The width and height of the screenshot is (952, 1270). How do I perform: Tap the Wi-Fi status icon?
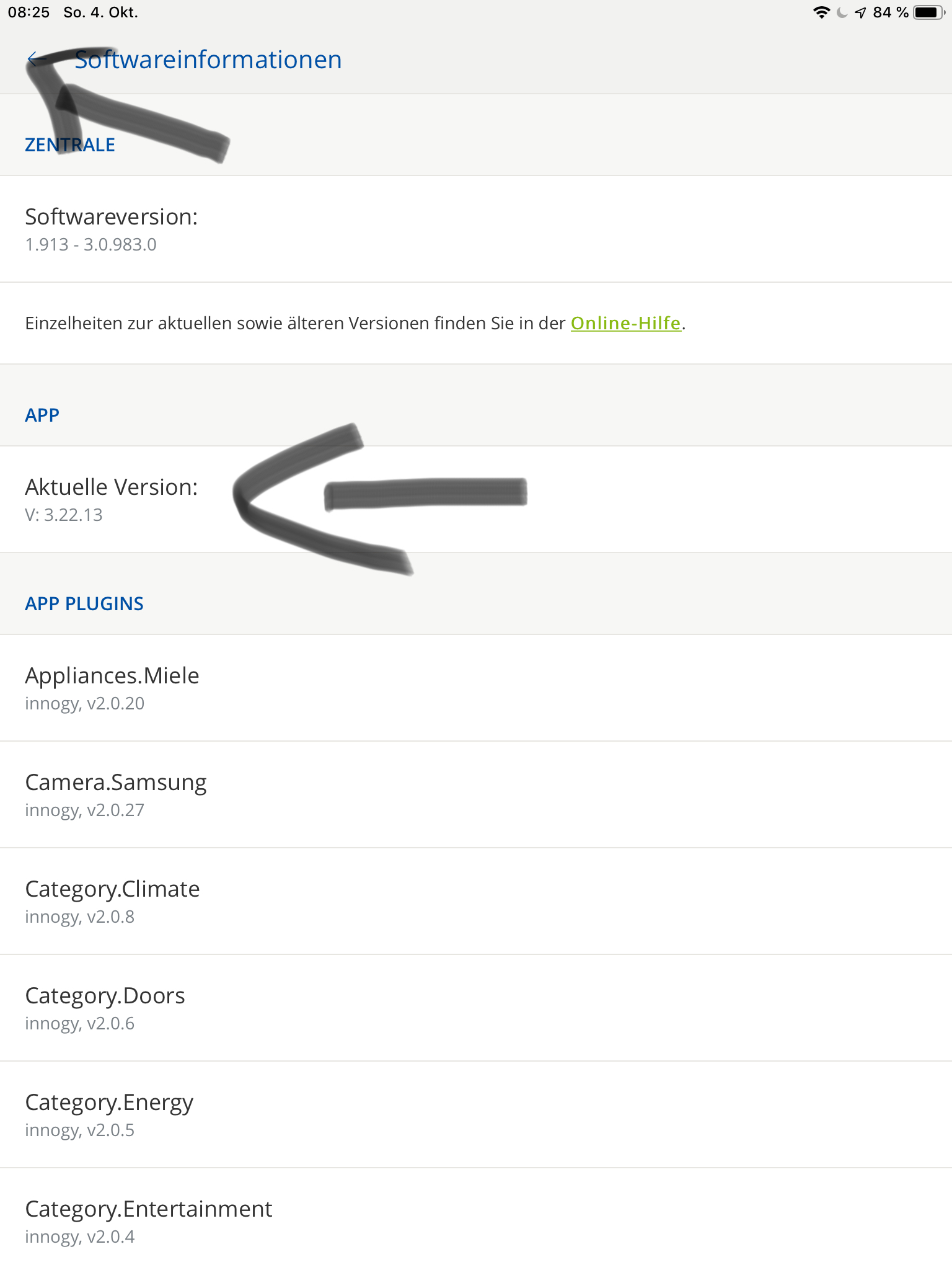point(821,12)
